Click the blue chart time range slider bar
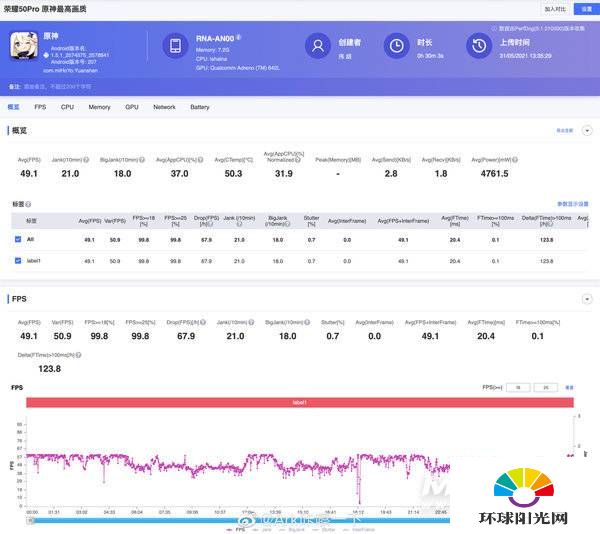 click(240, 520)
